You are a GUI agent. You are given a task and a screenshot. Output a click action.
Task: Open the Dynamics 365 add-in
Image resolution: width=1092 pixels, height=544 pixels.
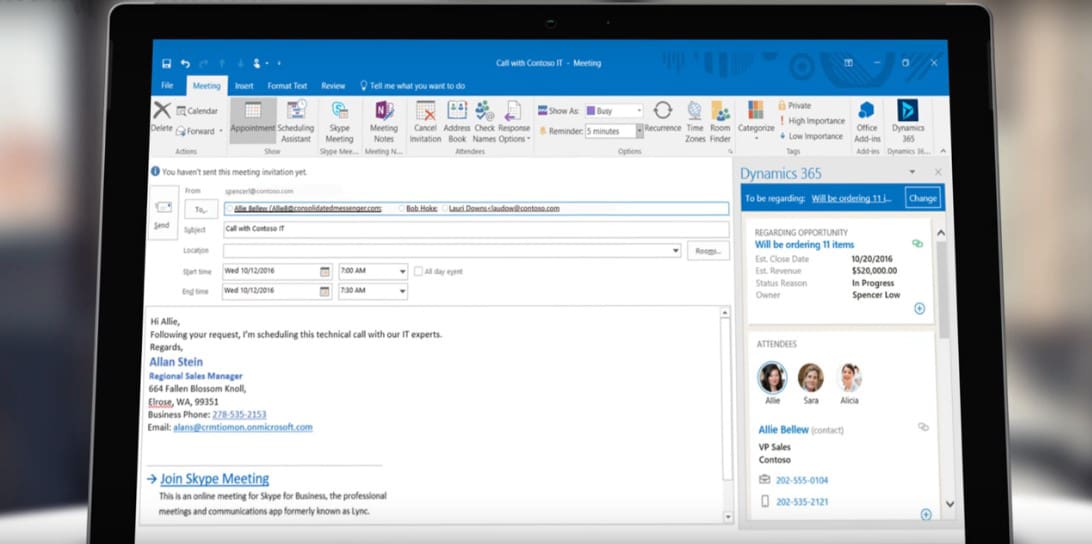point(907,121)
